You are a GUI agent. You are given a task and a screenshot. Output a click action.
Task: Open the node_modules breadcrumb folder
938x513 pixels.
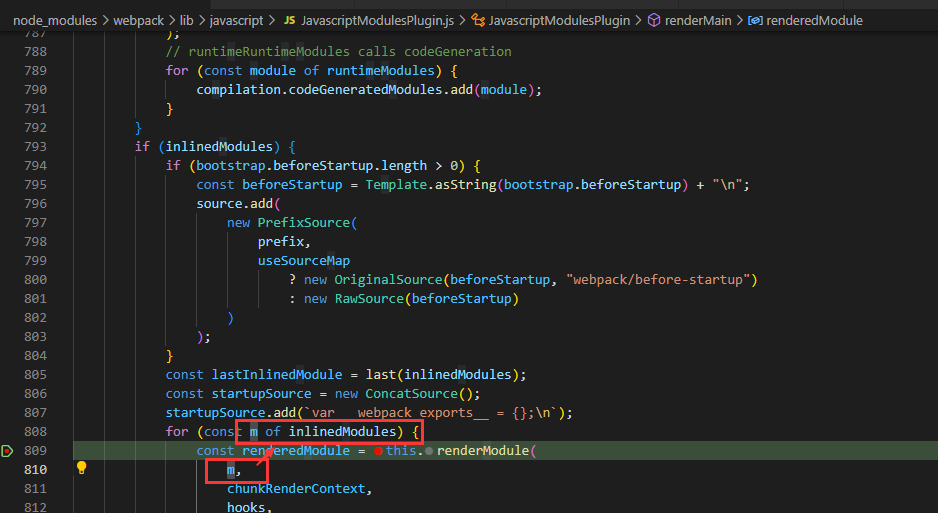[x=55, y=20]
